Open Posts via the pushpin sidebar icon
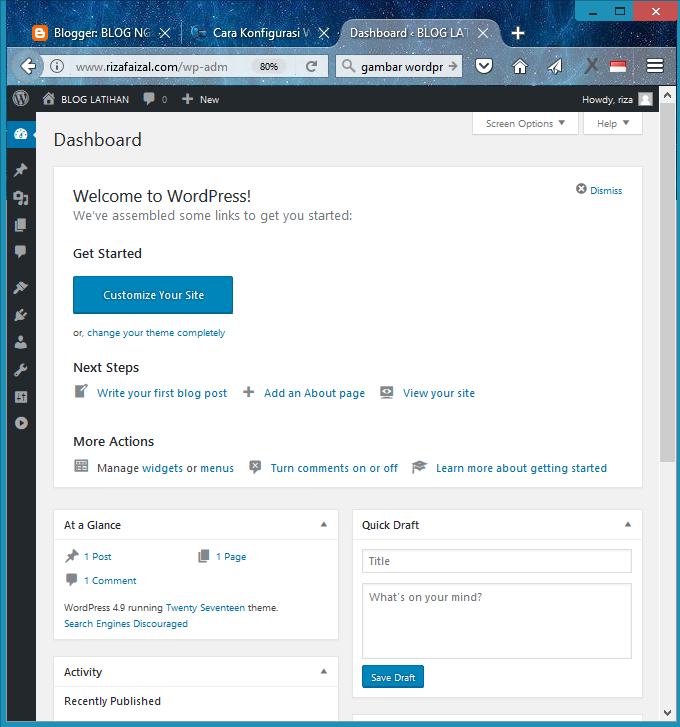 (x=20, y=170)
